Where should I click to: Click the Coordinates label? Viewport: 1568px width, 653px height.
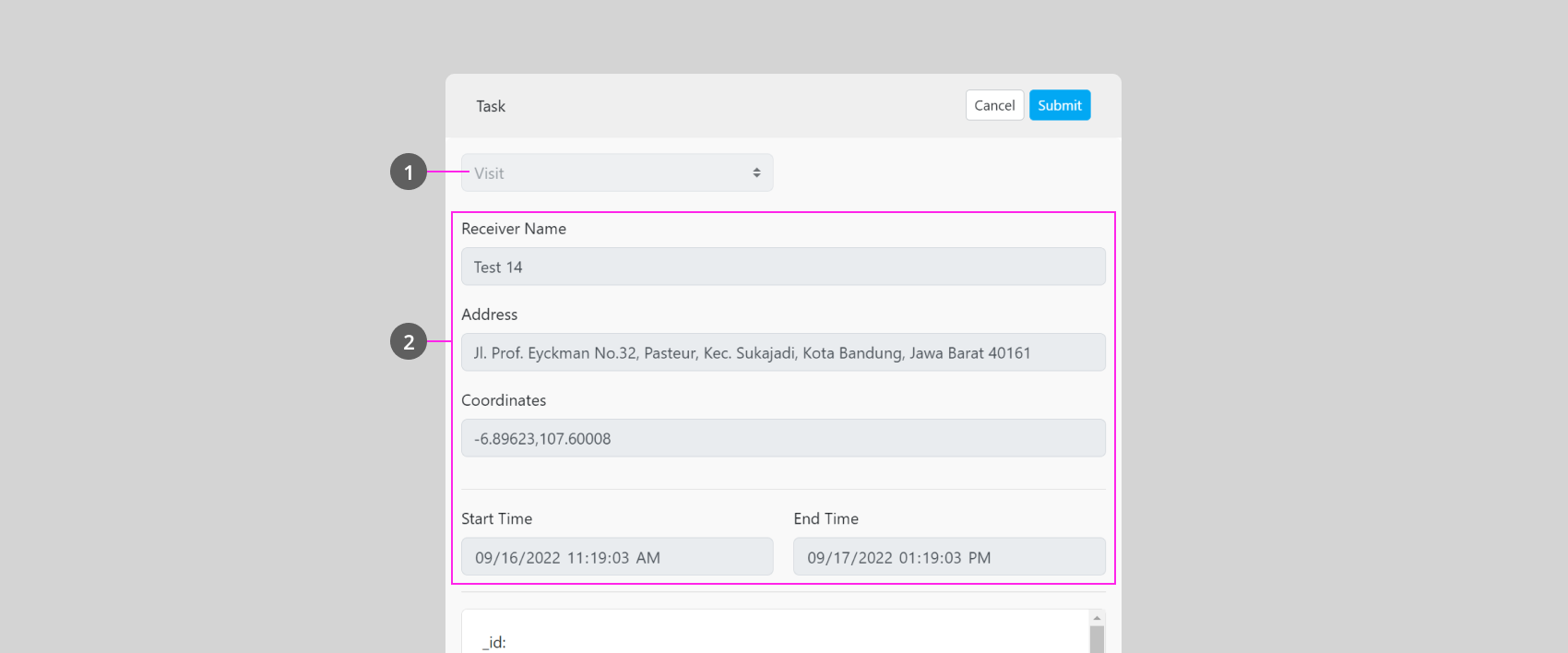[x=504, y=400]
